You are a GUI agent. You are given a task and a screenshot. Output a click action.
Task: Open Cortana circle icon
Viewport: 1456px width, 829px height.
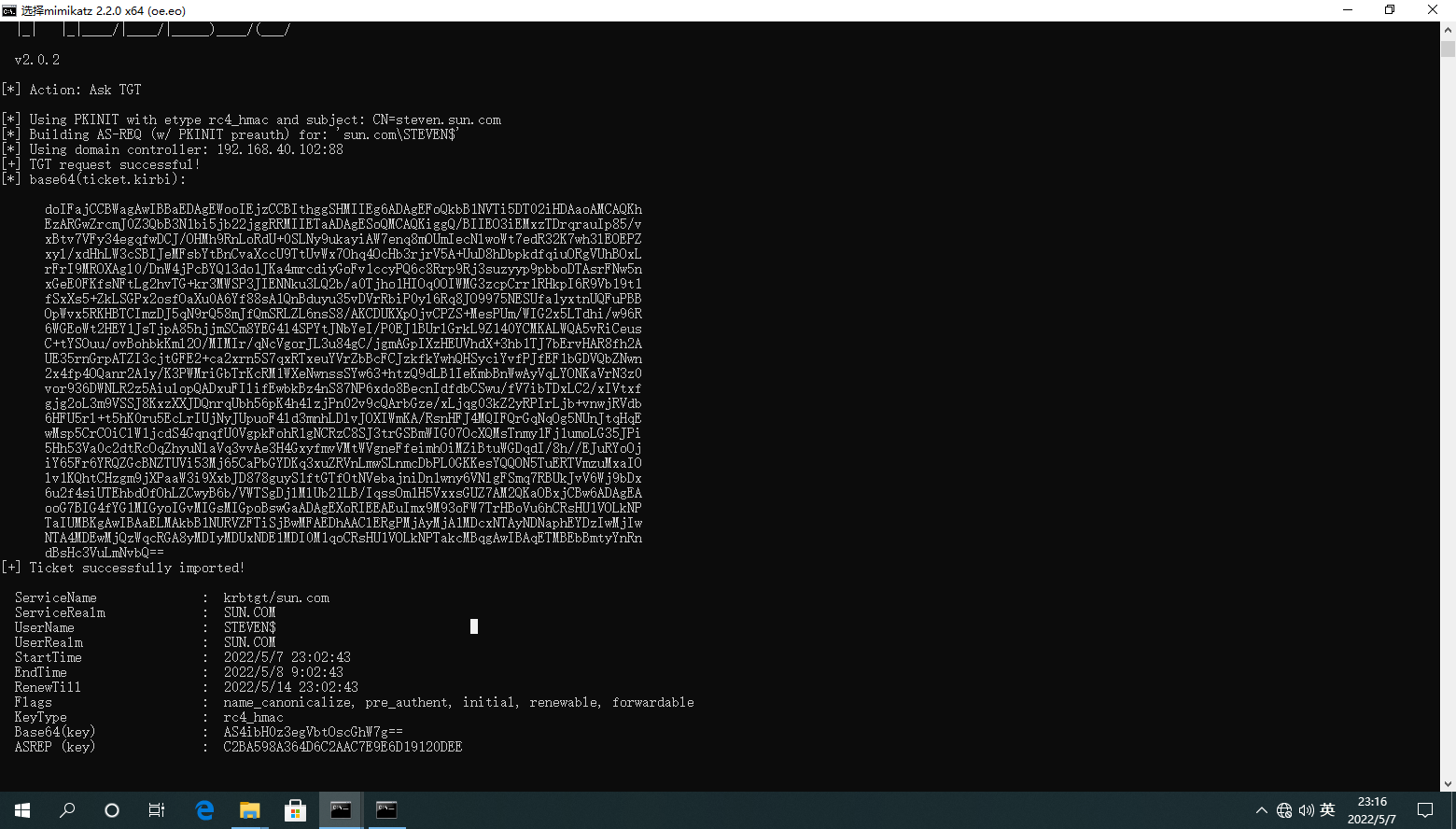(x=112, y=810)
